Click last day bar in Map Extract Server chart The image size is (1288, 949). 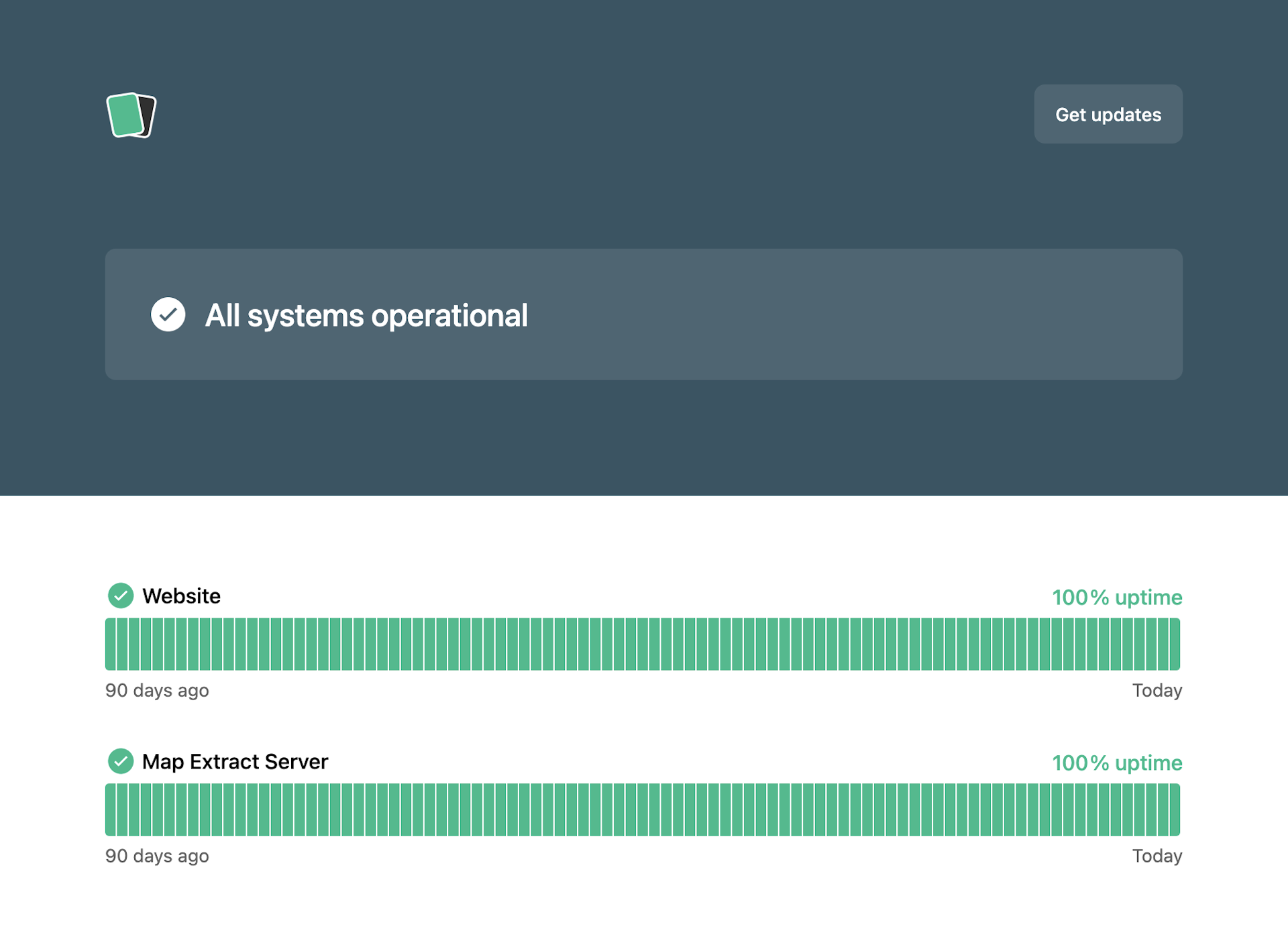(1175, 810)
